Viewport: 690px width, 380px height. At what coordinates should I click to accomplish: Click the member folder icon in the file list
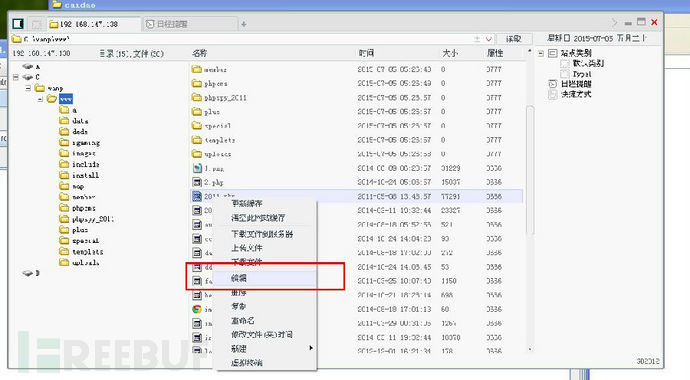[197, 69]
